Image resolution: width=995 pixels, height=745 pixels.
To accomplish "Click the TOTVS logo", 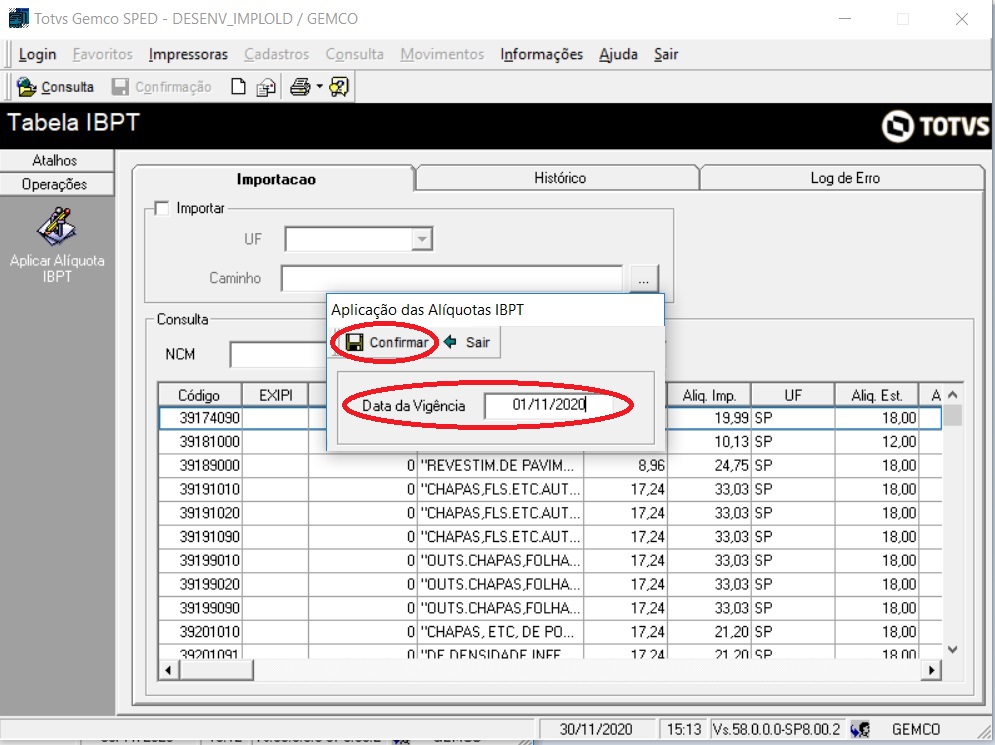I will (936, 126).
